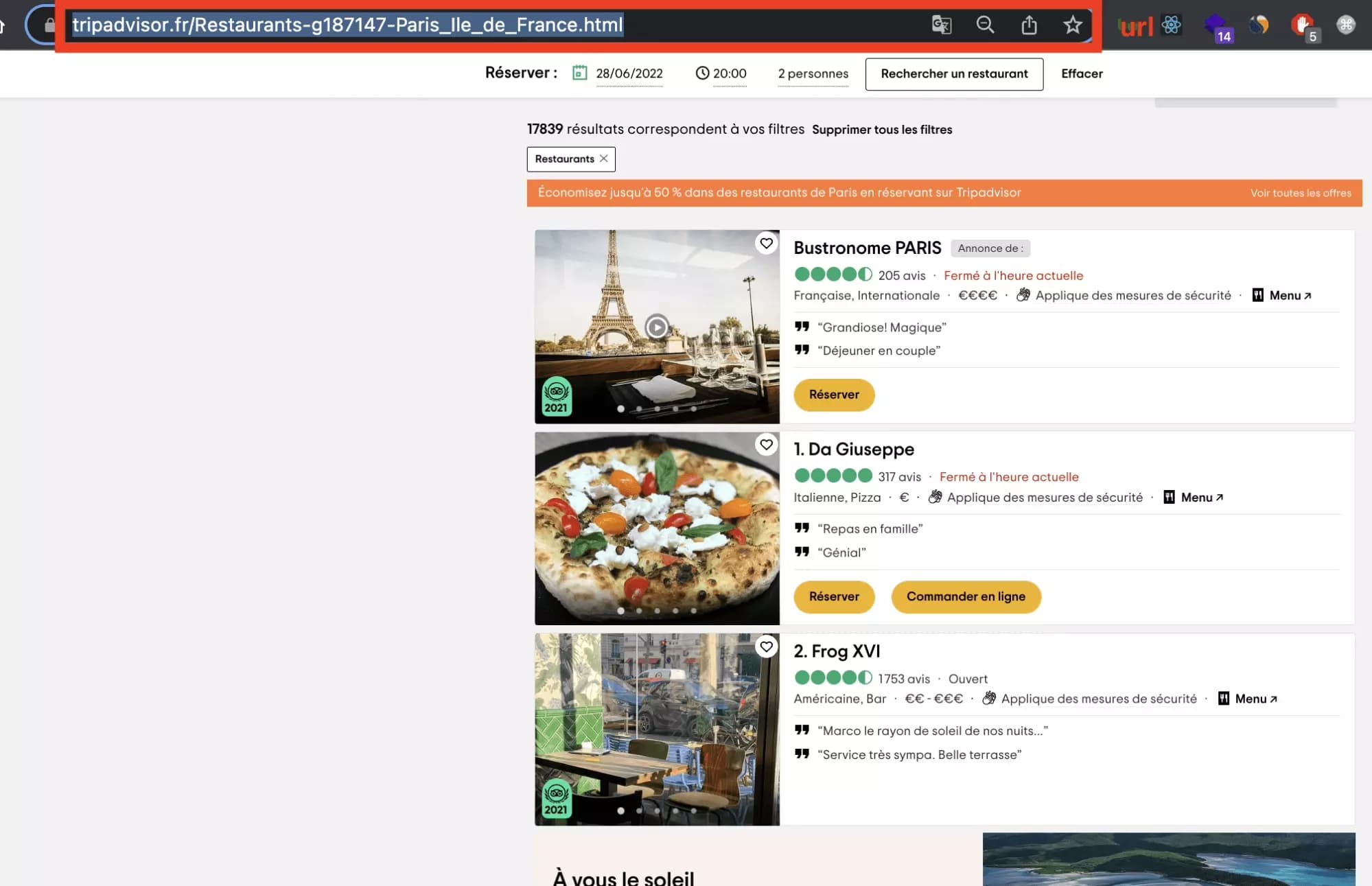The image size is (1372, 886).
Task: Open the extension with the 5 badge
Action: click(x=1305, y=27)
